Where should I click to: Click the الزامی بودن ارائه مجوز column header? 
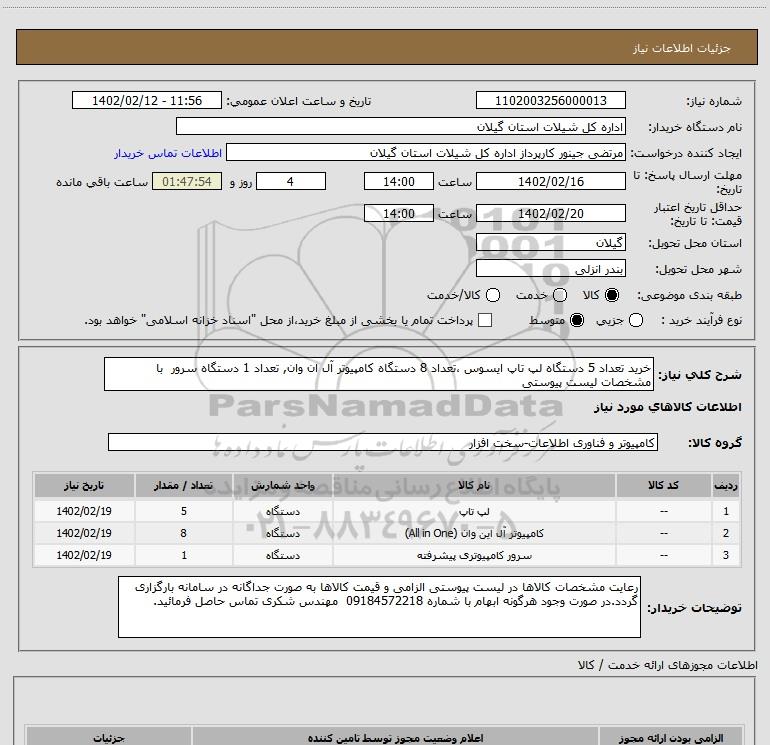670,738
